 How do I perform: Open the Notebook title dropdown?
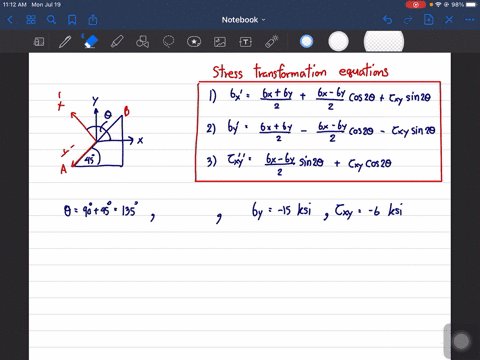(x=243, y=20)
